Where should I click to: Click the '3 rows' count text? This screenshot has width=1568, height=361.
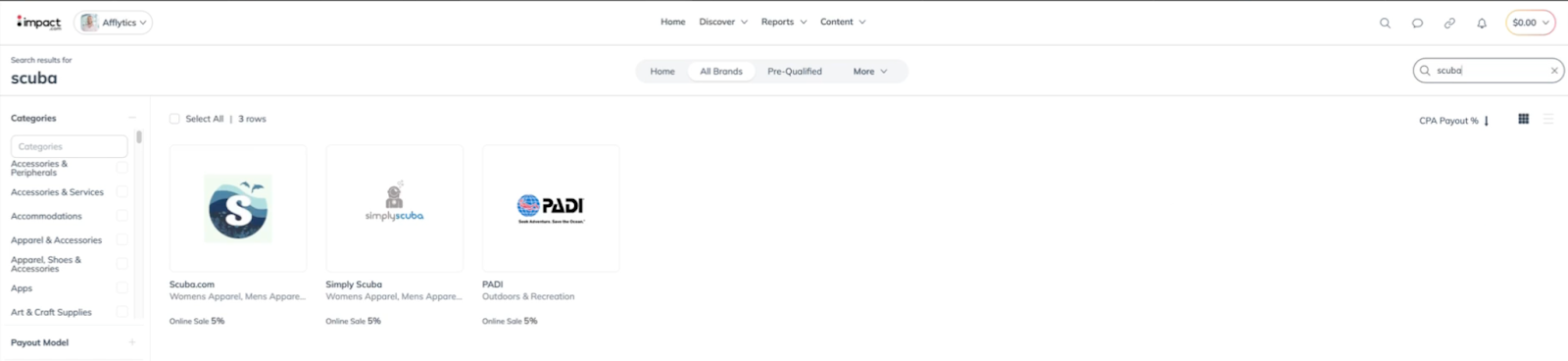coord(252,119)
